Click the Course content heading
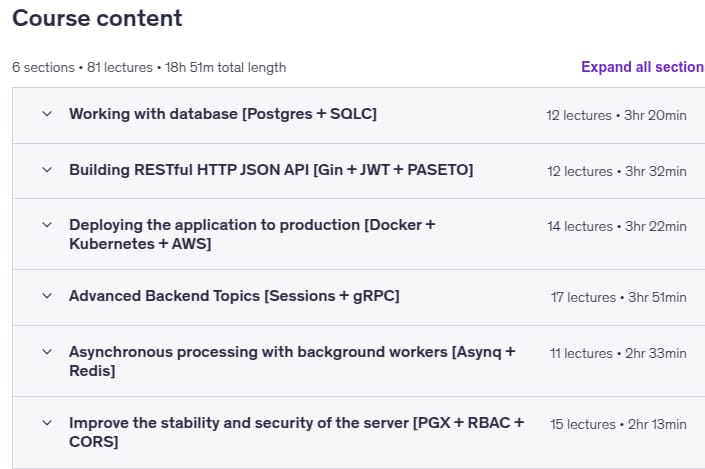The width and height of the screenshot is (705, 469). tap(97, 18)
